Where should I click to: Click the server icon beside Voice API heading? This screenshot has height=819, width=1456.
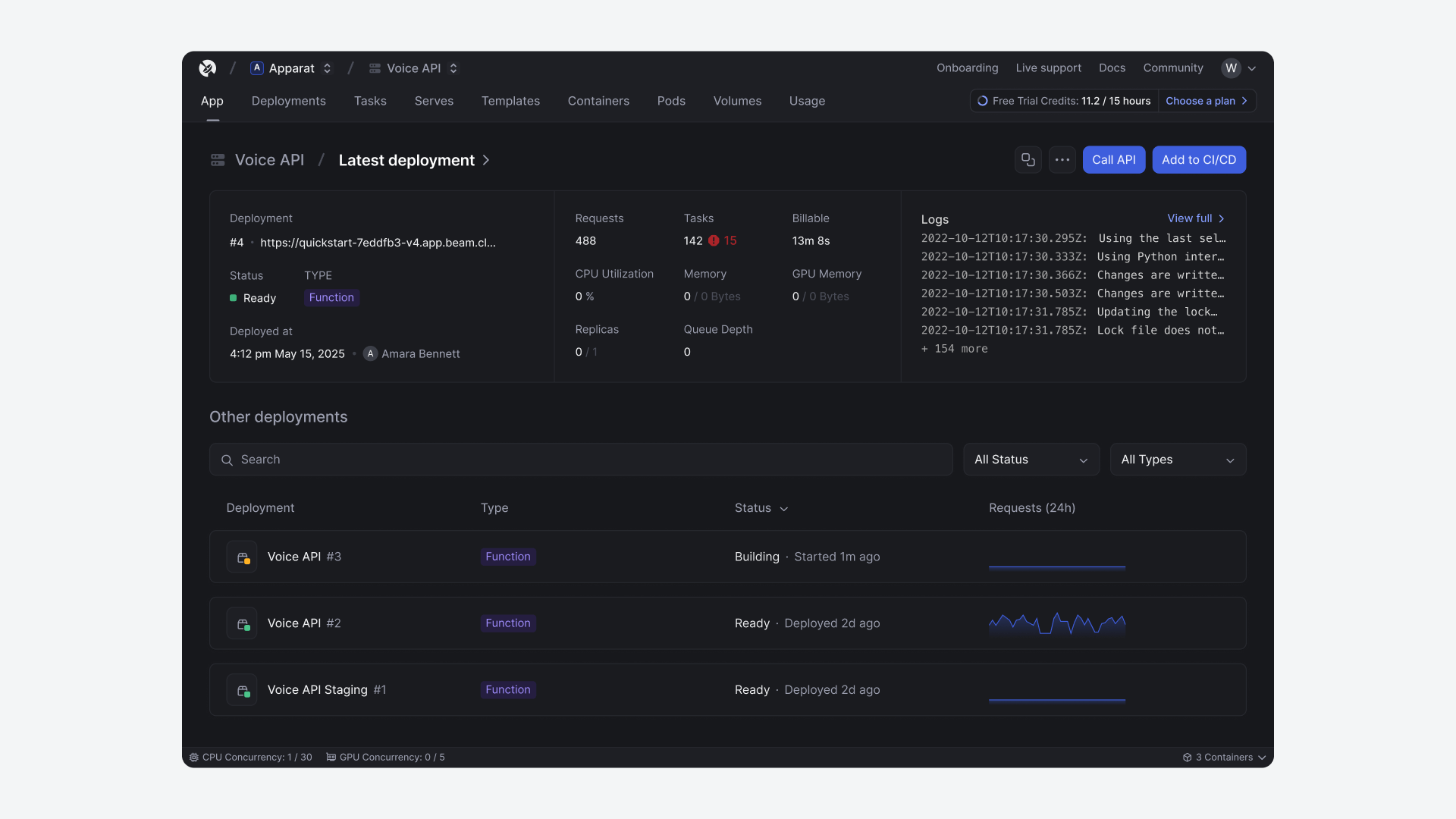(x=218, y=160)
